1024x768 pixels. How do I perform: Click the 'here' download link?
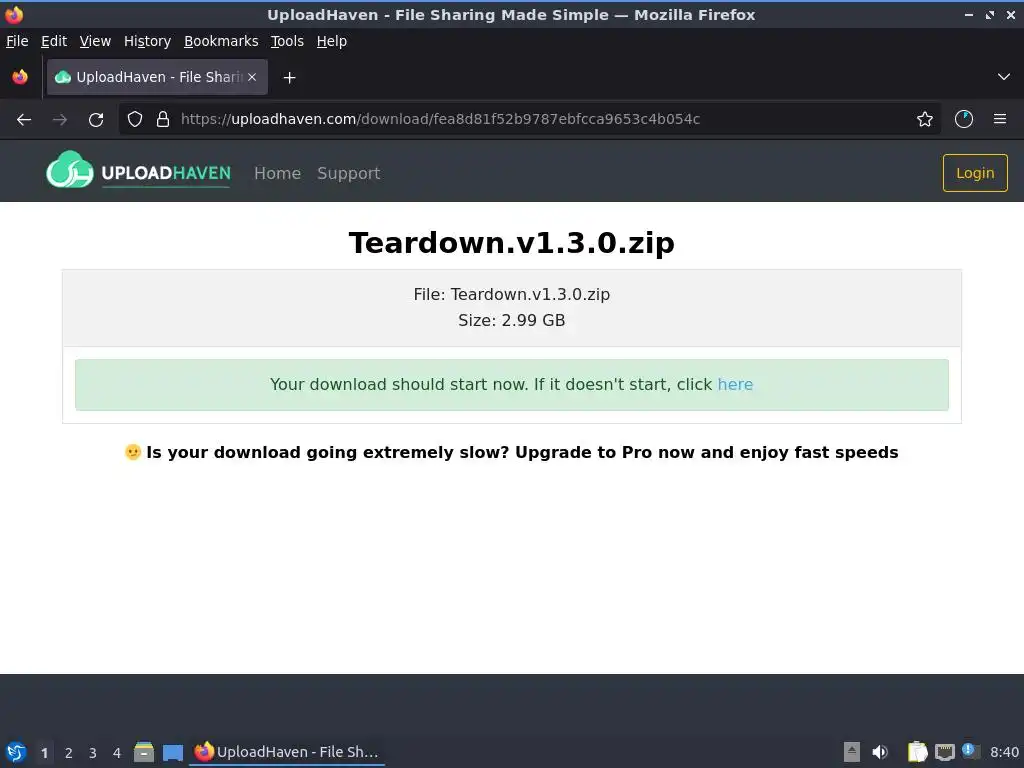[x=735, y=384]
